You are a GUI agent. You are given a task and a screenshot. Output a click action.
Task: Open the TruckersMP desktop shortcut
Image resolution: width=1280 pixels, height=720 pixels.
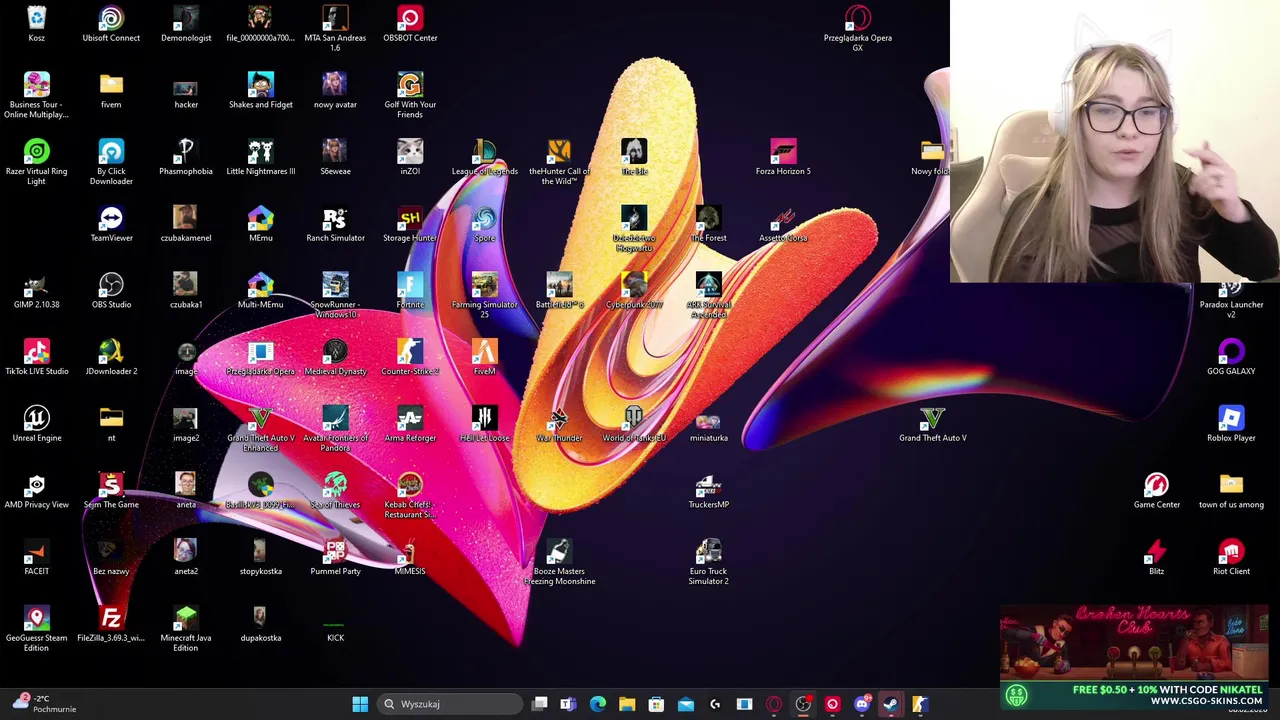click(708, 491)
